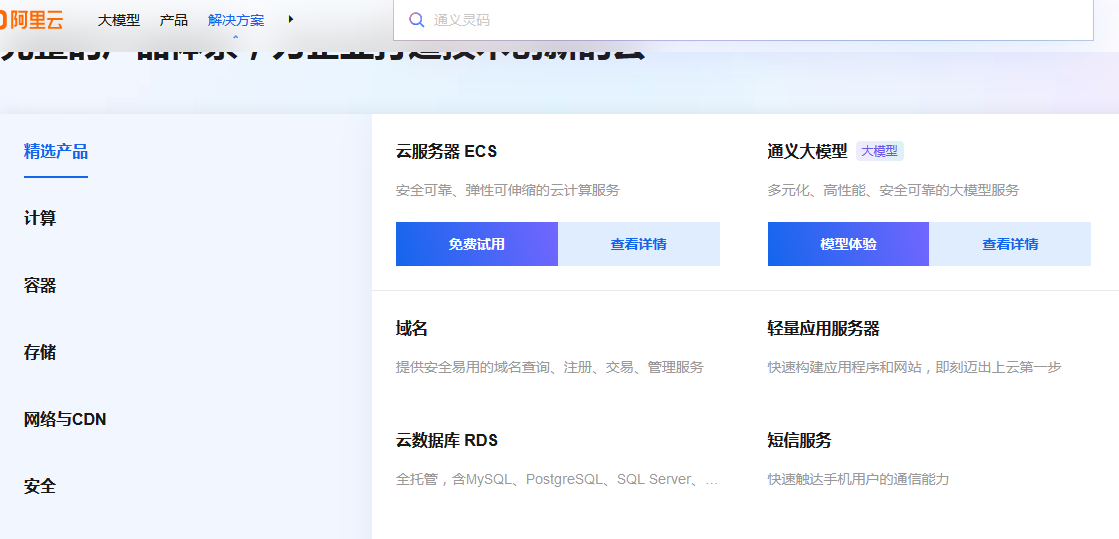Click text 快速构建应用程序和网站，即刻迈出上云第一步
1119x539 pixels.
coord(915,367)
